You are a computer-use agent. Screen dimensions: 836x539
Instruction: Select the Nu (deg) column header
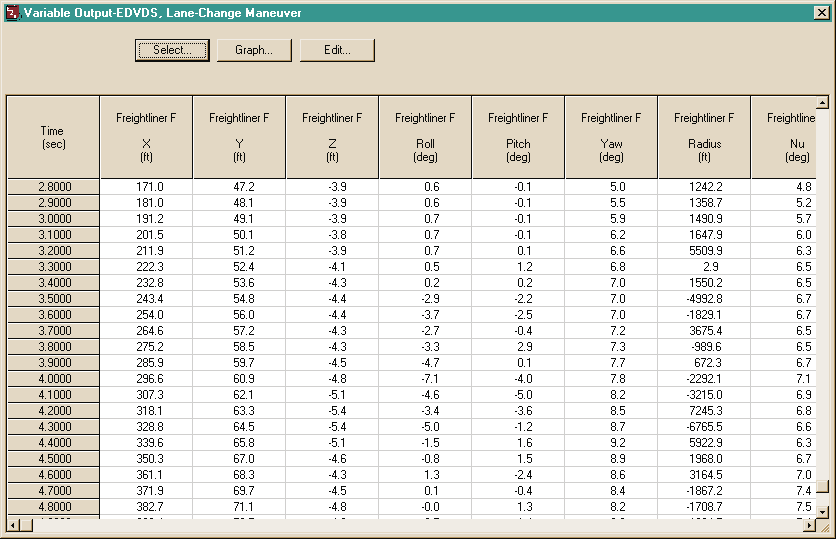(x=784, y=137)
